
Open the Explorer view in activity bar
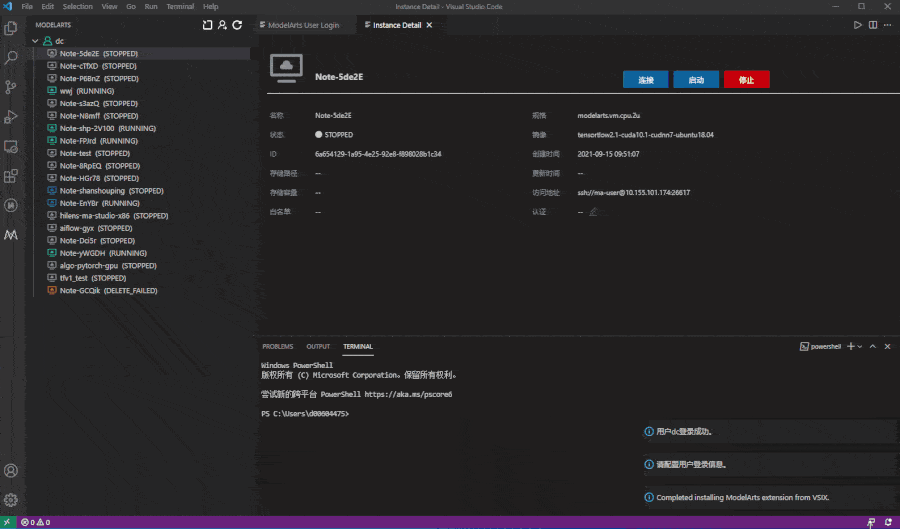(11, 28)
